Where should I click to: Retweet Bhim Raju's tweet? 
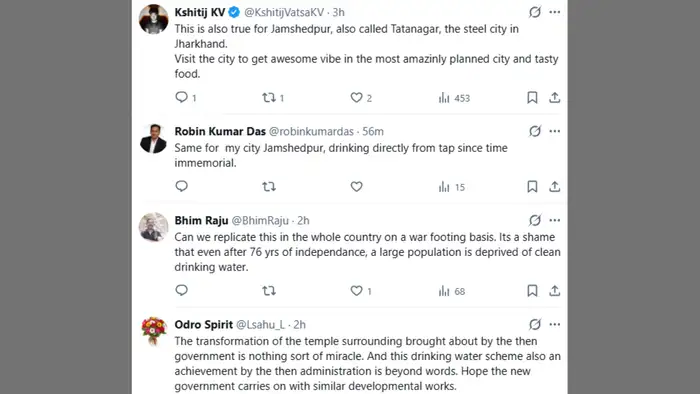click(x=269, y=291)
